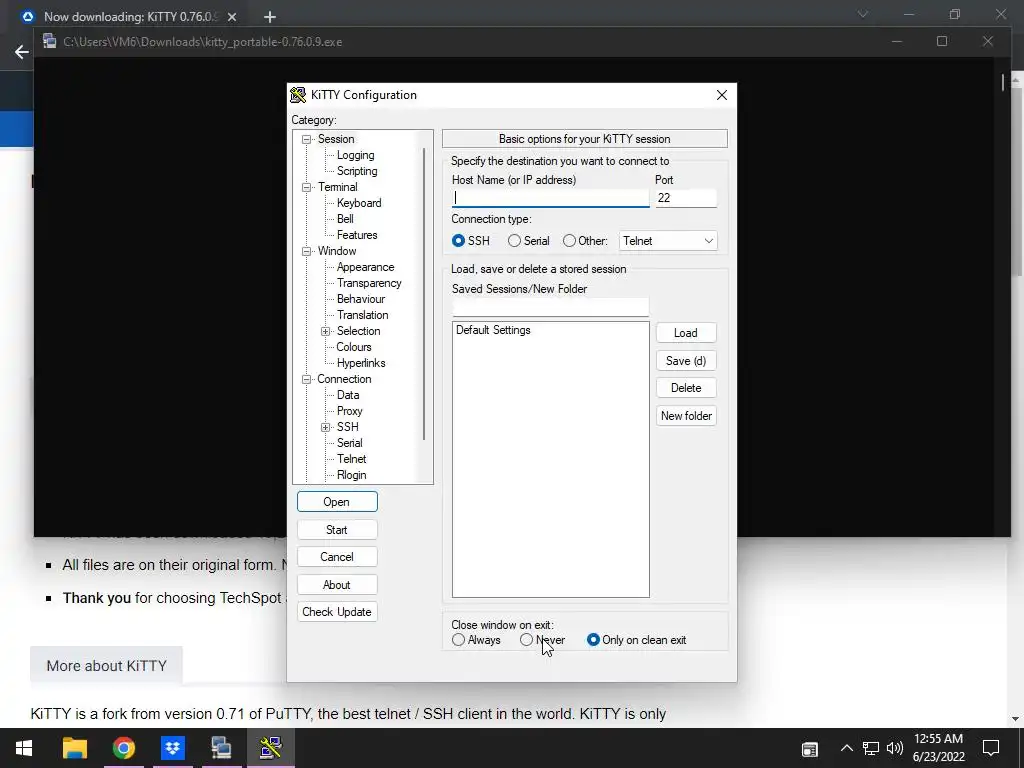This screenshot has width=1024, height=768.
Task: Click console window icon beside the exe path
Action: tap(50, 41)
